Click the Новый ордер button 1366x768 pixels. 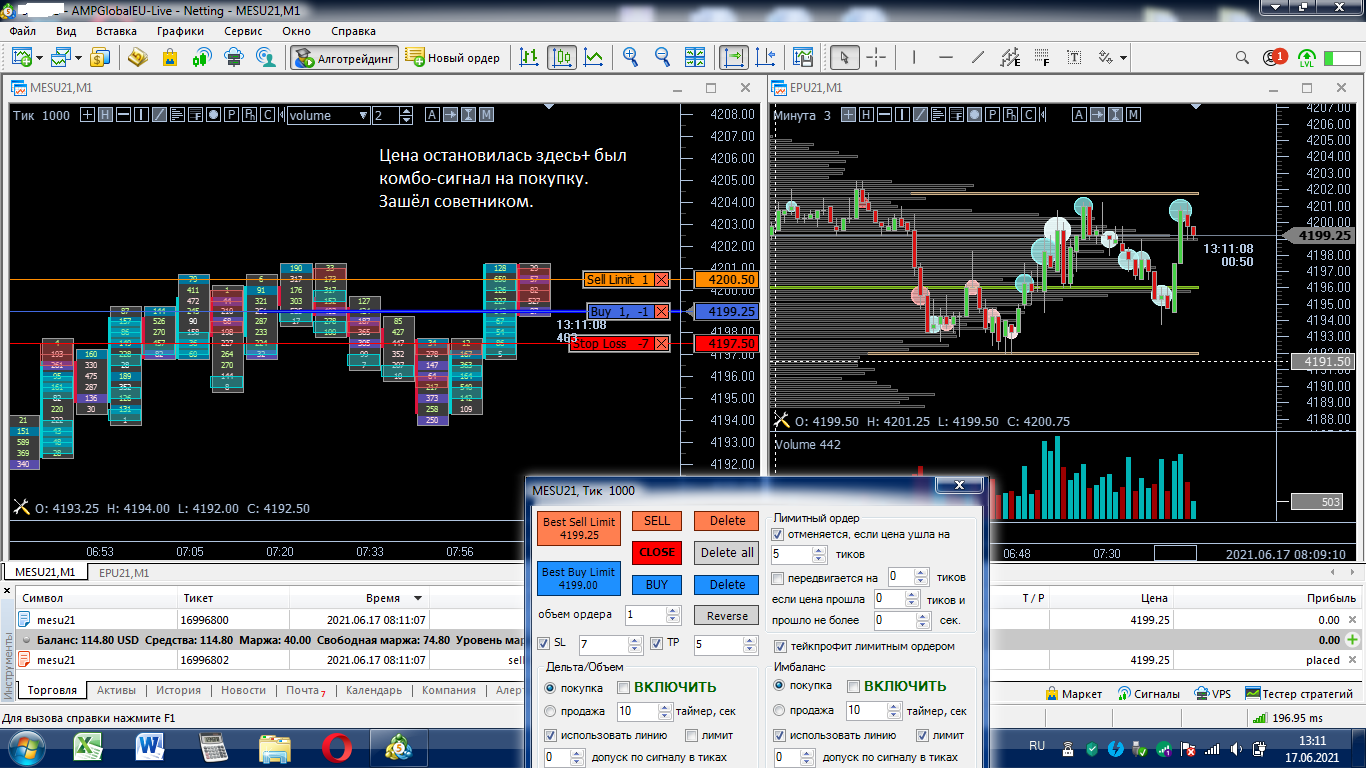click(453, 58)
